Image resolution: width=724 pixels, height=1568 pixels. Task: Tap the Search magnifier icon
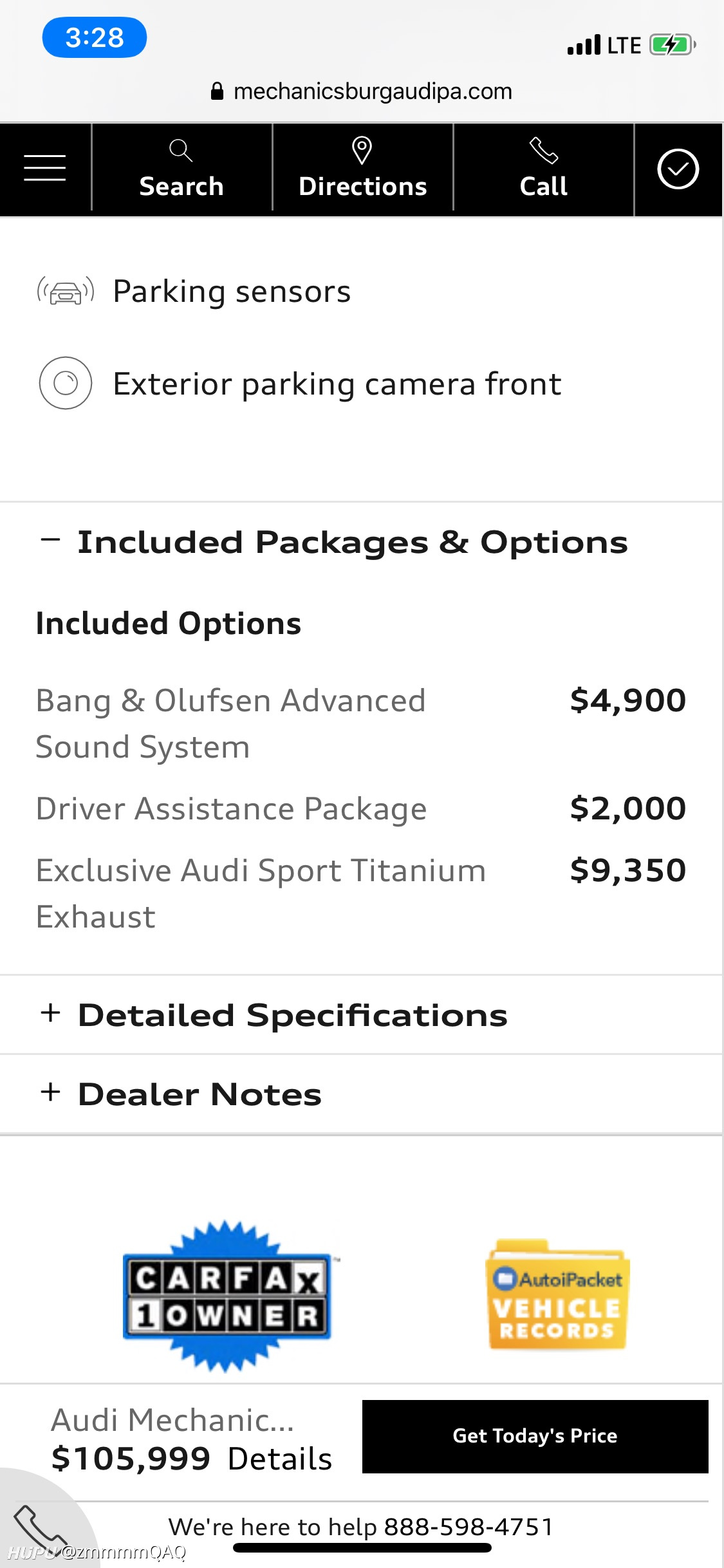[181, 151]
